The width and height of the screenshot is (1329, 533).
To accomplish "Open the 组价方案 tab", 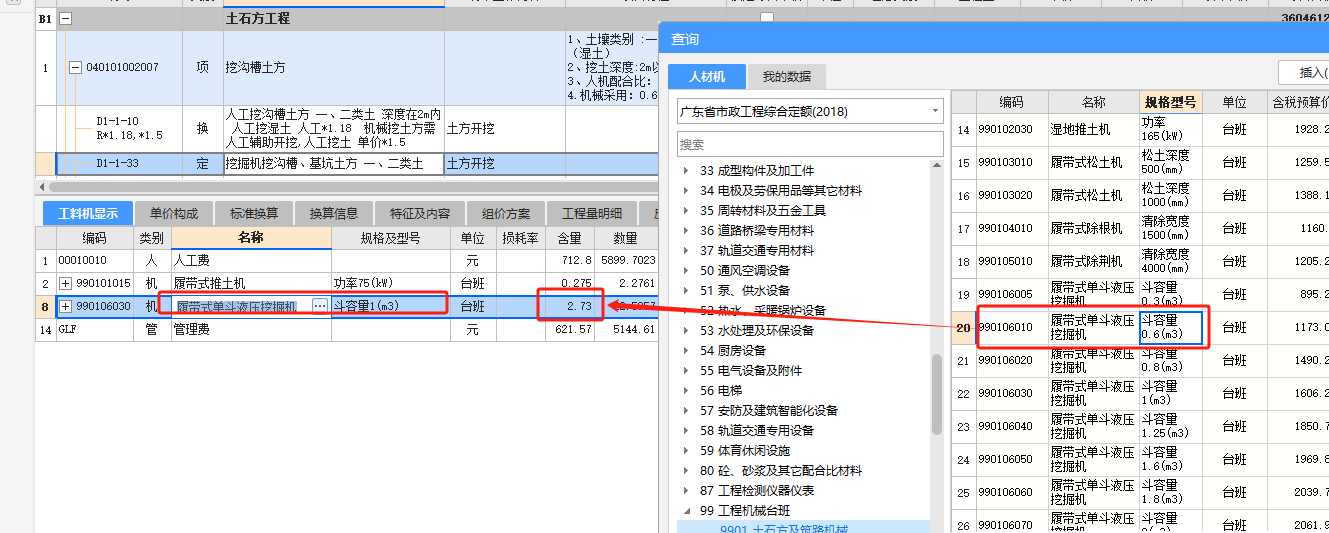I will tap(505, 213).
